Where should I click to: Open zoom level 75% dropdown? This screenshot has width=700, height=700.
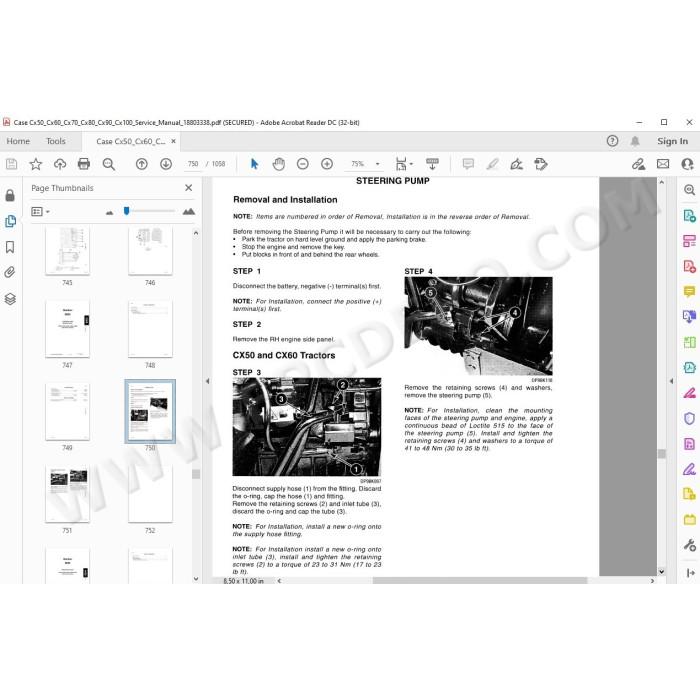pos(378,164)
